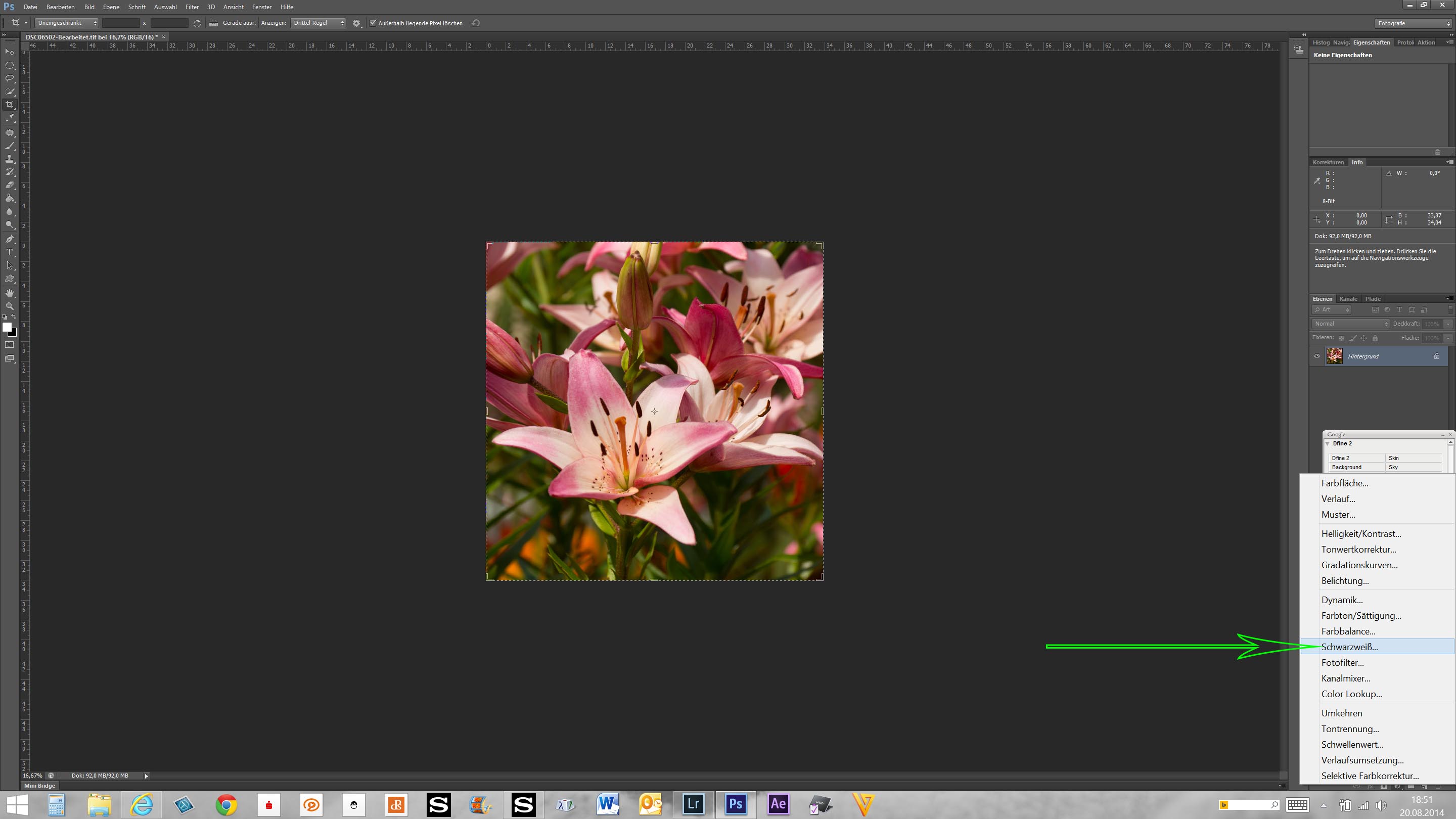This screenshot has width=1456, height=819.
Task: Open the crop options gear icon
Action: (x=356, y=23)
